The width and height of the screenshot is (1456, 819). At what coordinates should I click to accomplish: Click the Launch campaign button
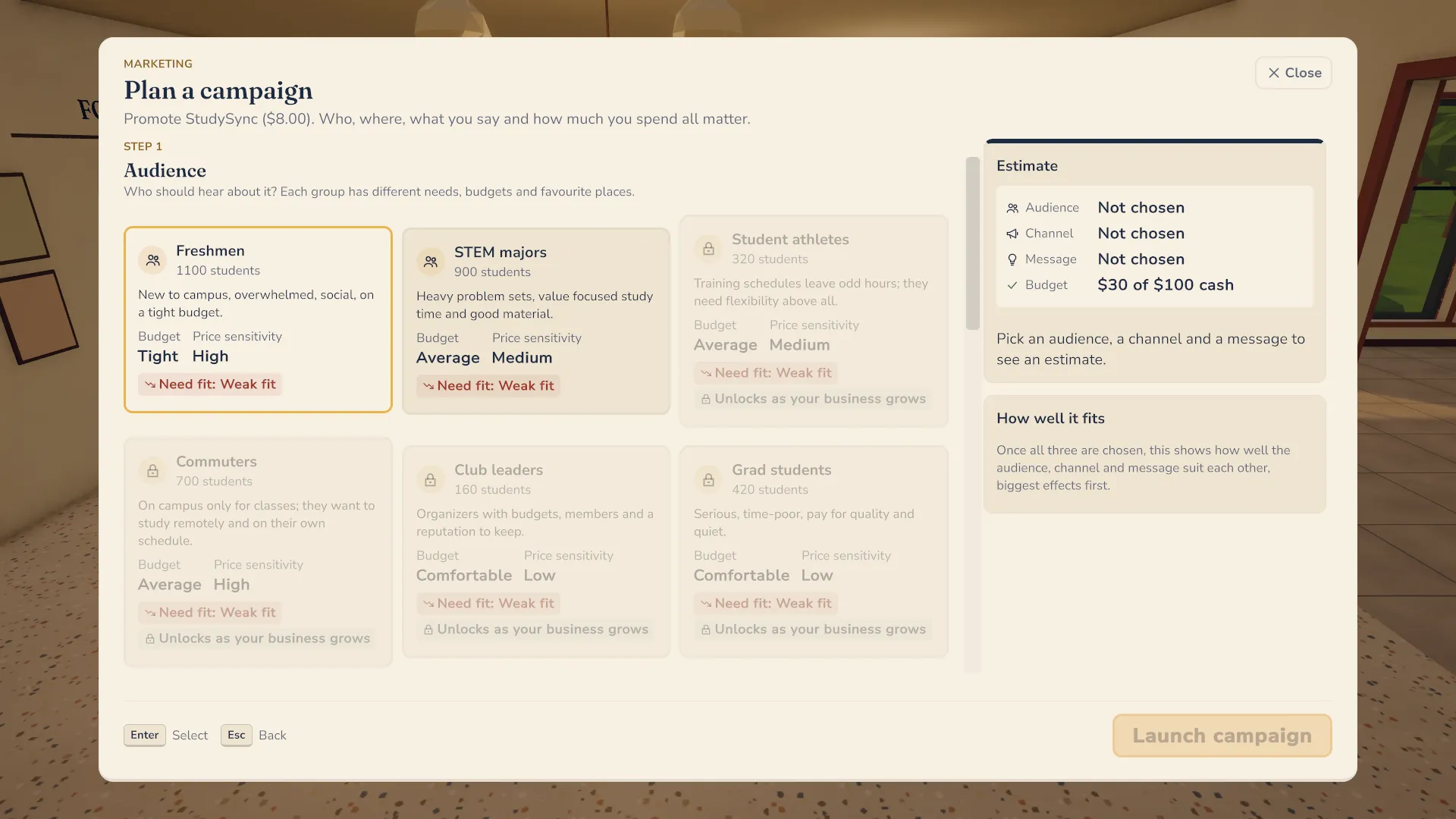(1222, 736)
